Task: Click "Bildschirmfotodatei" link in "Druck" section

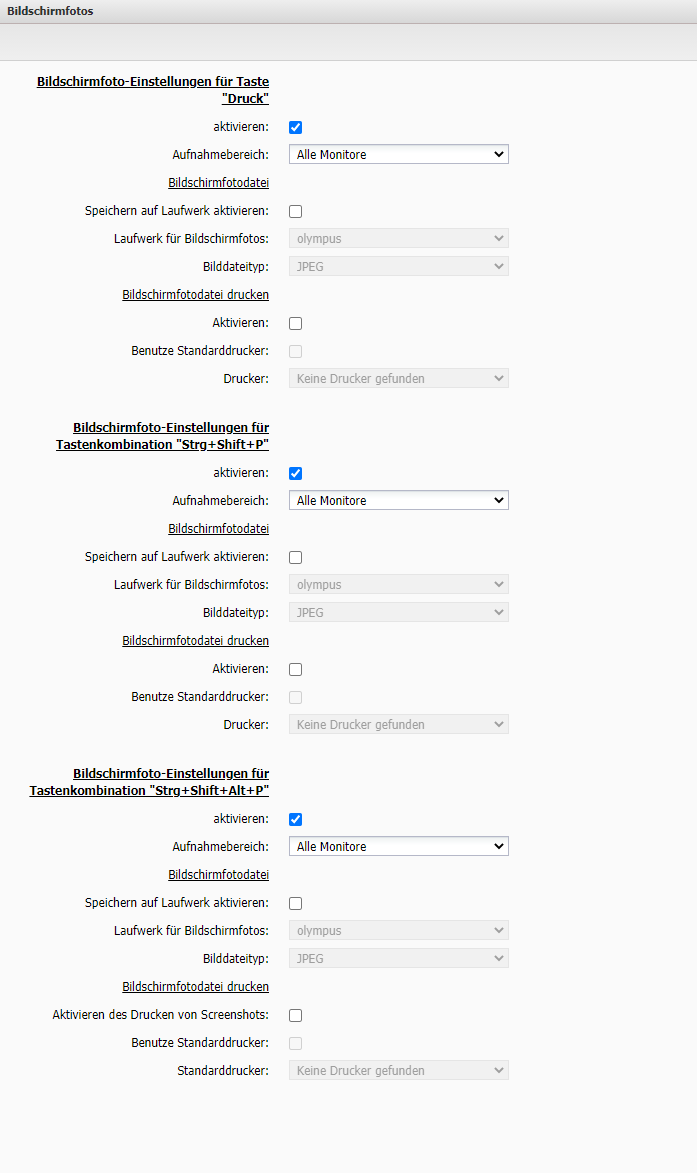Action: pyautogui.click(x=218, y=183)
